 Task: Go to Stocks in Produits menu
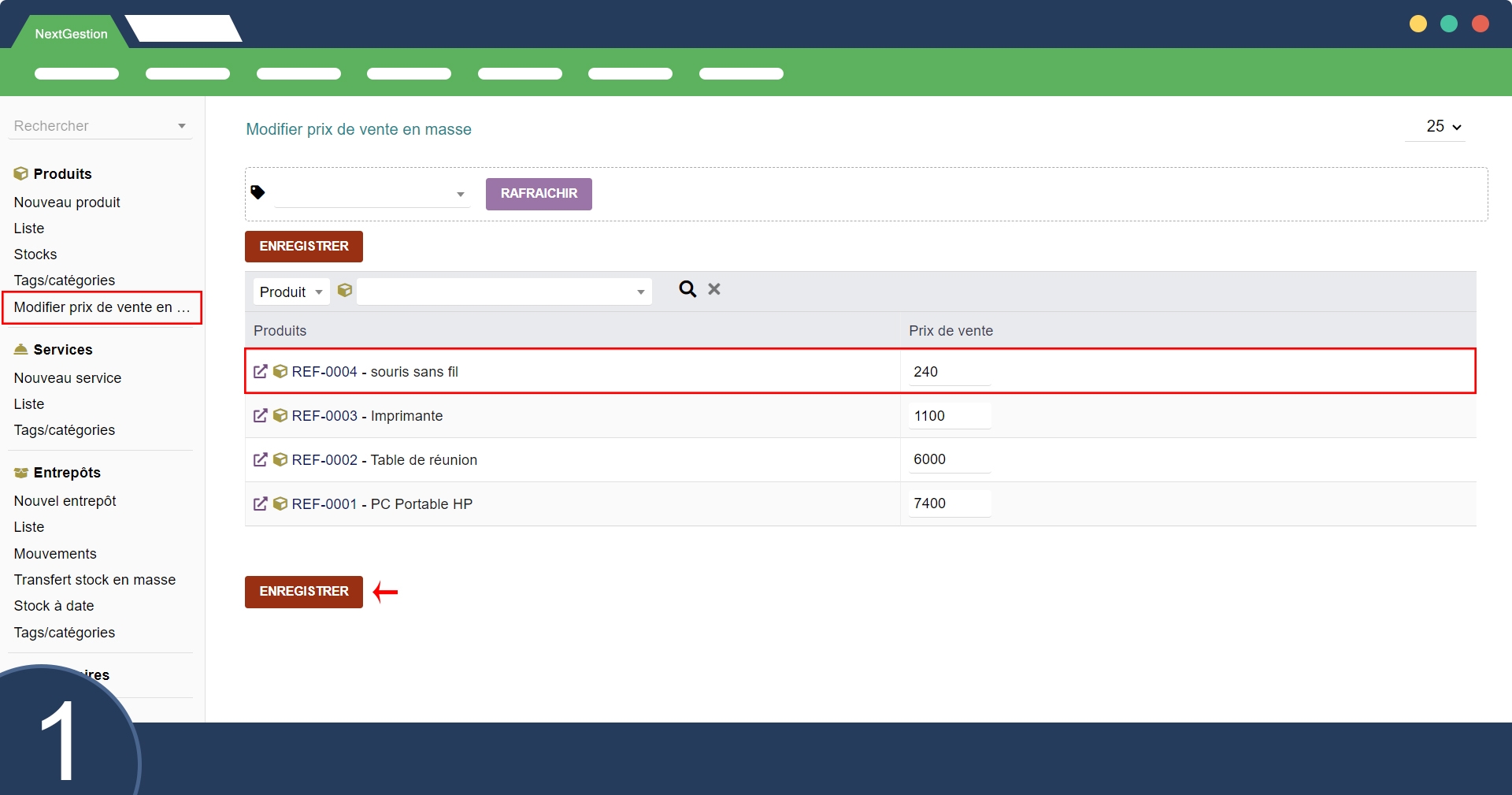[35, 254]
